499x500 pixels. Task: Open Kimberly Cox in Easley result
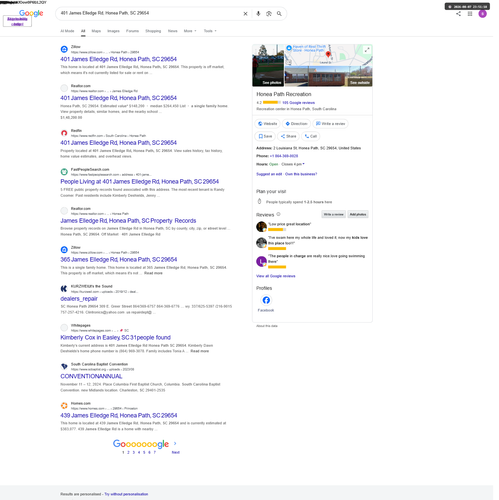(x=115, y=338)
